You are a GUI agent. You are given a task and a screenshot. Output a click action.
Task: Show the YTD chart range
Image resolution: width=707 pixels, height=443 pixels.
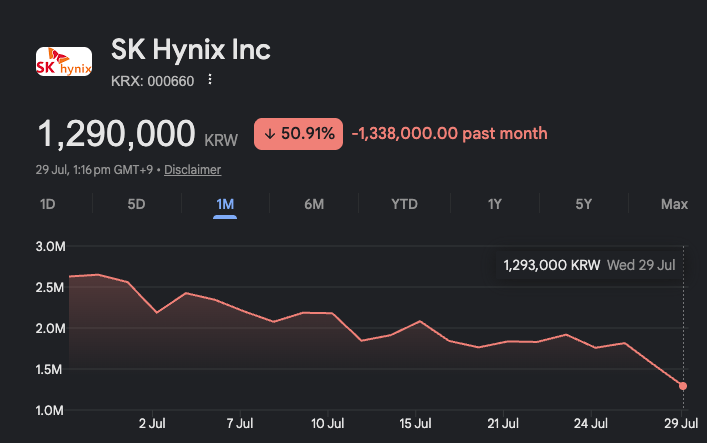point(404,204)
